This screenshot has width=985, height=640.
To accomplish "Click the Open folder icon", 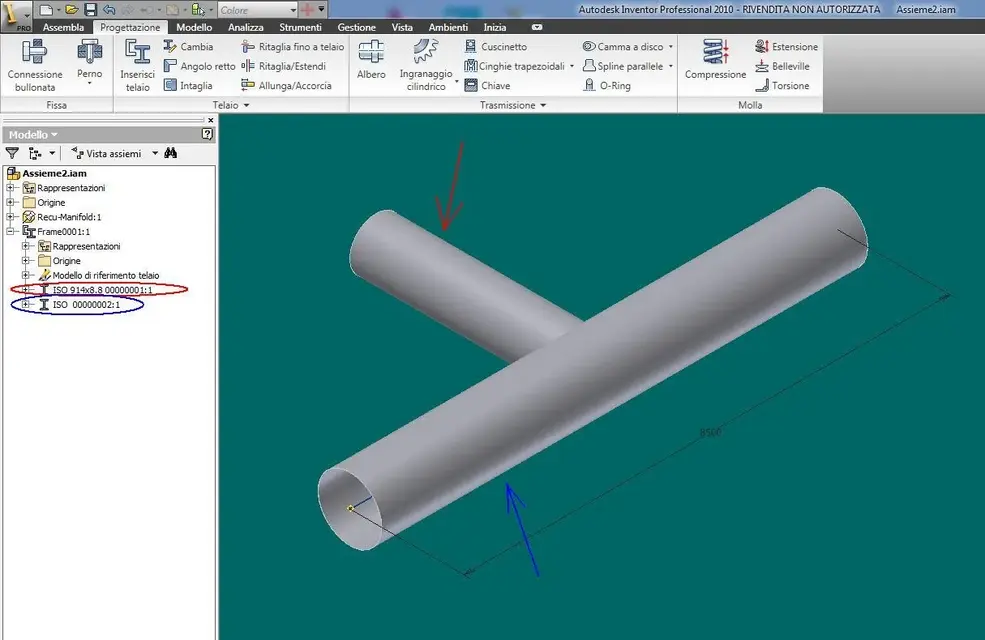I will 72,10.
